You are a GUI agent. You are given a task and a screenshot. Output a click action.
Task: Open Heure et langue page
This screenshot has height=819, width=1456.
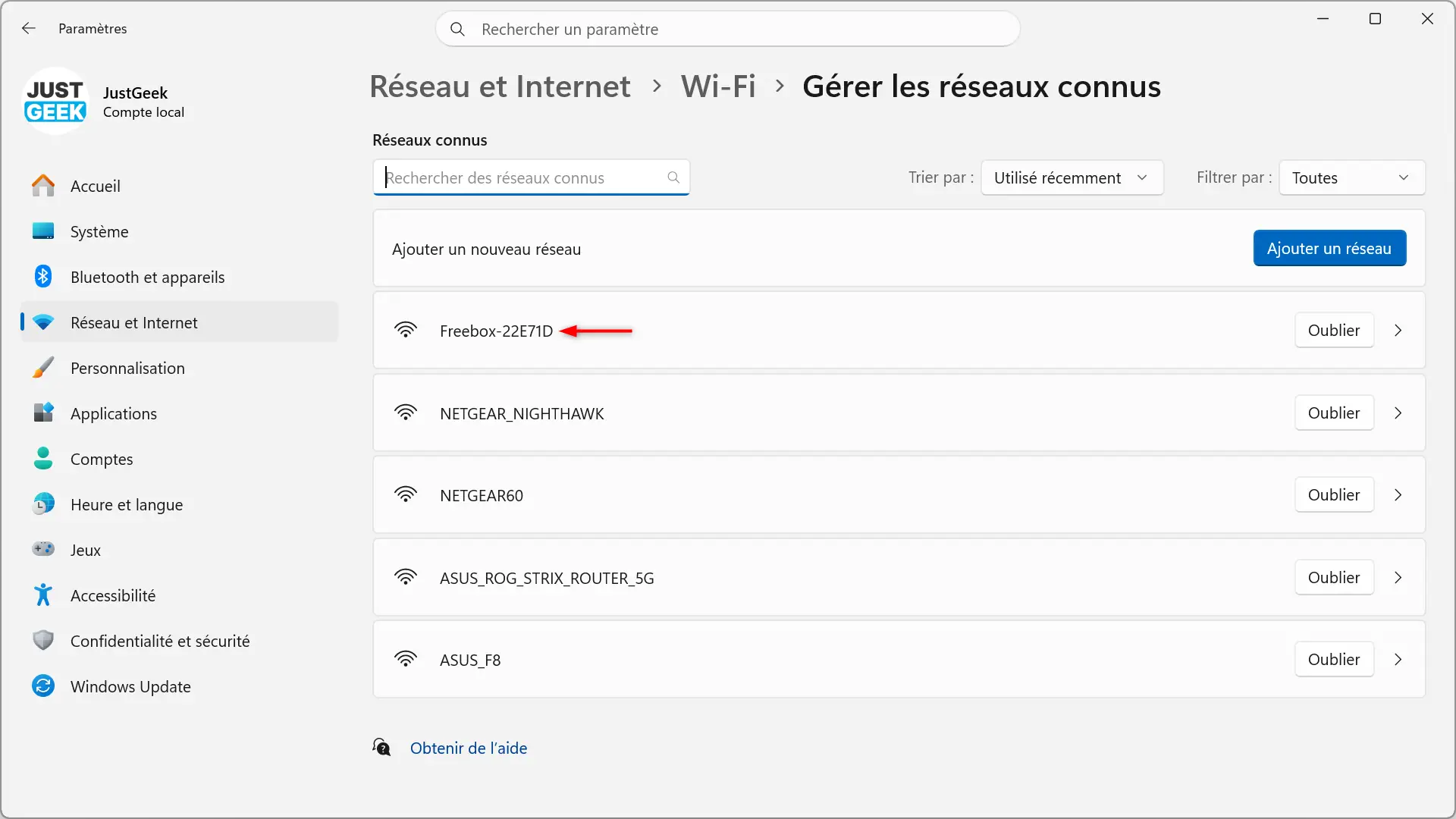click(180, 504)
